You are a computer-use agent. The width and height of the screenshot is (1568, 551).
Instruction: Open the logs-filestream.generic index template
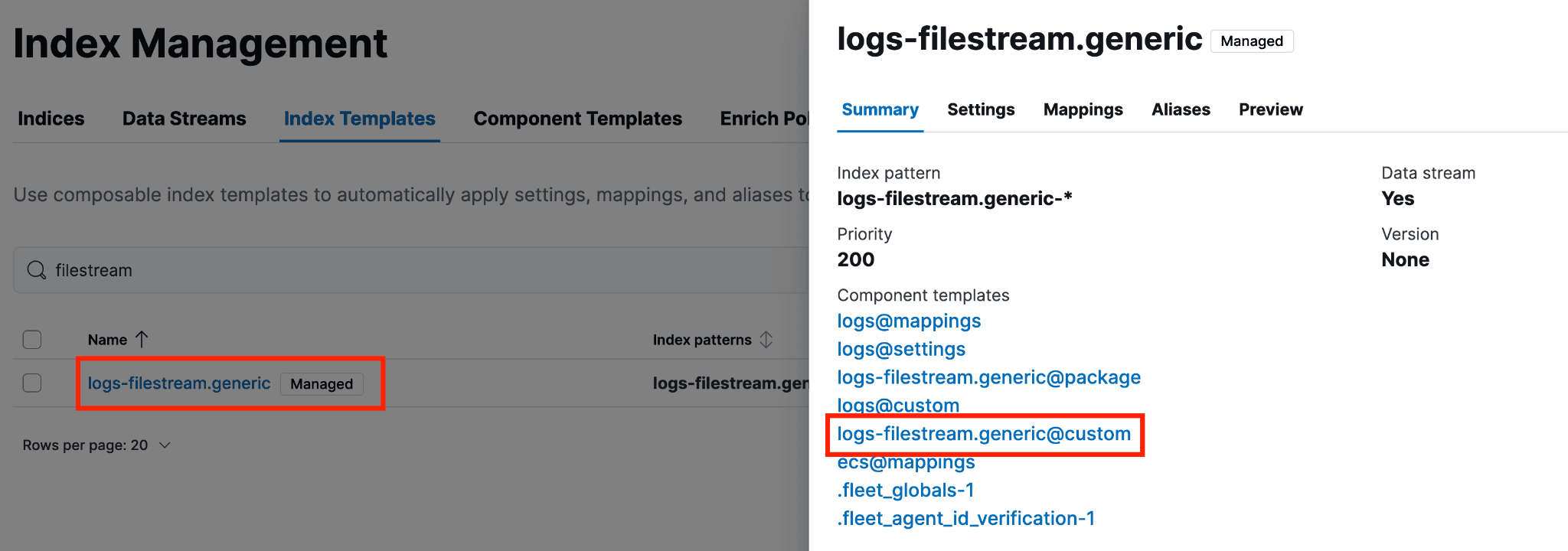point(178,383)
